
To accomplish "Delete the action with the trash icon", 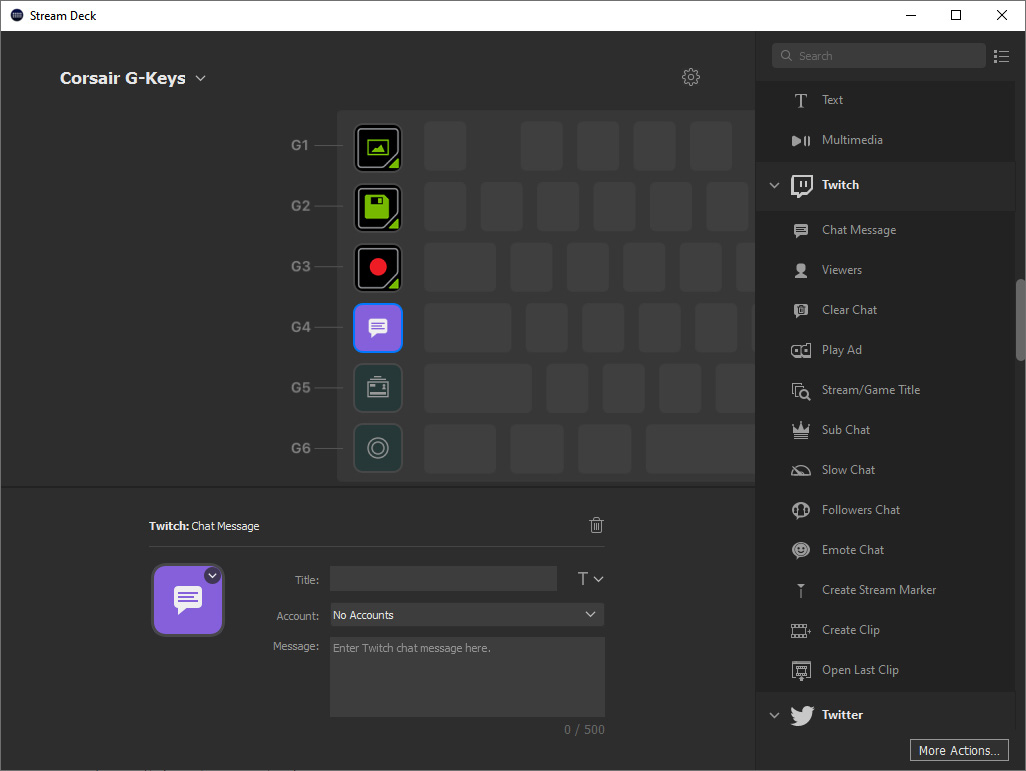I will pyautogui.click(x=596, y=525).
